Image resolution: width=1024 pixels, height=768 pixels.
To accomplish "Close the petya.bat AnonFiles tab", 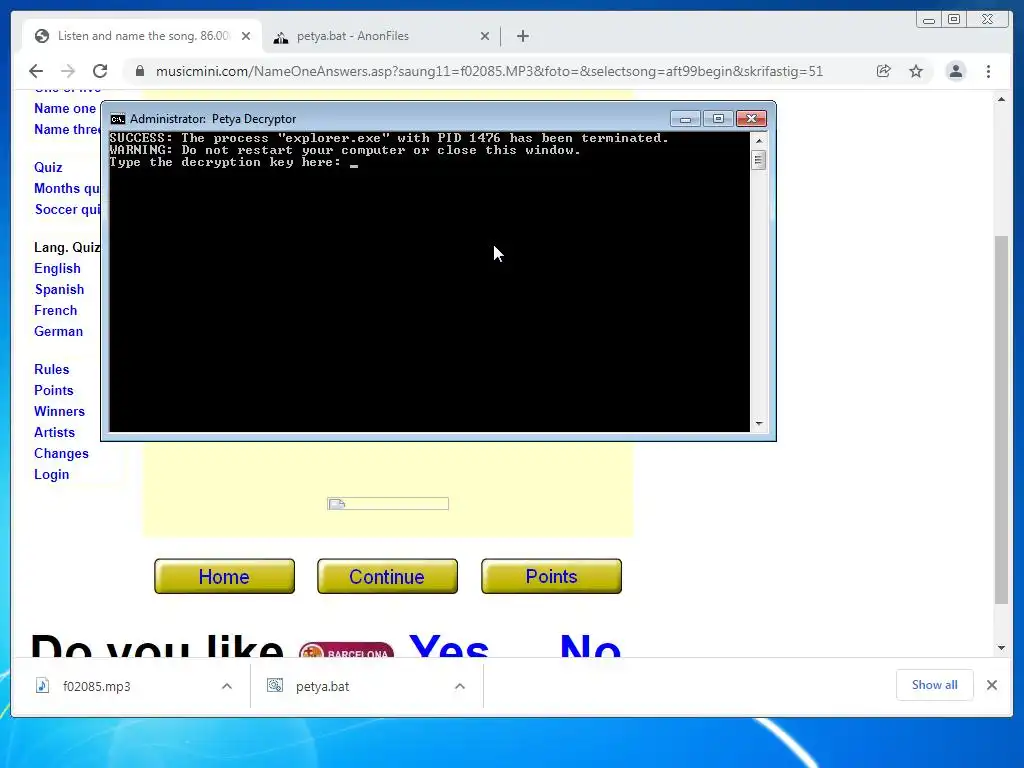I will (485, 36).
